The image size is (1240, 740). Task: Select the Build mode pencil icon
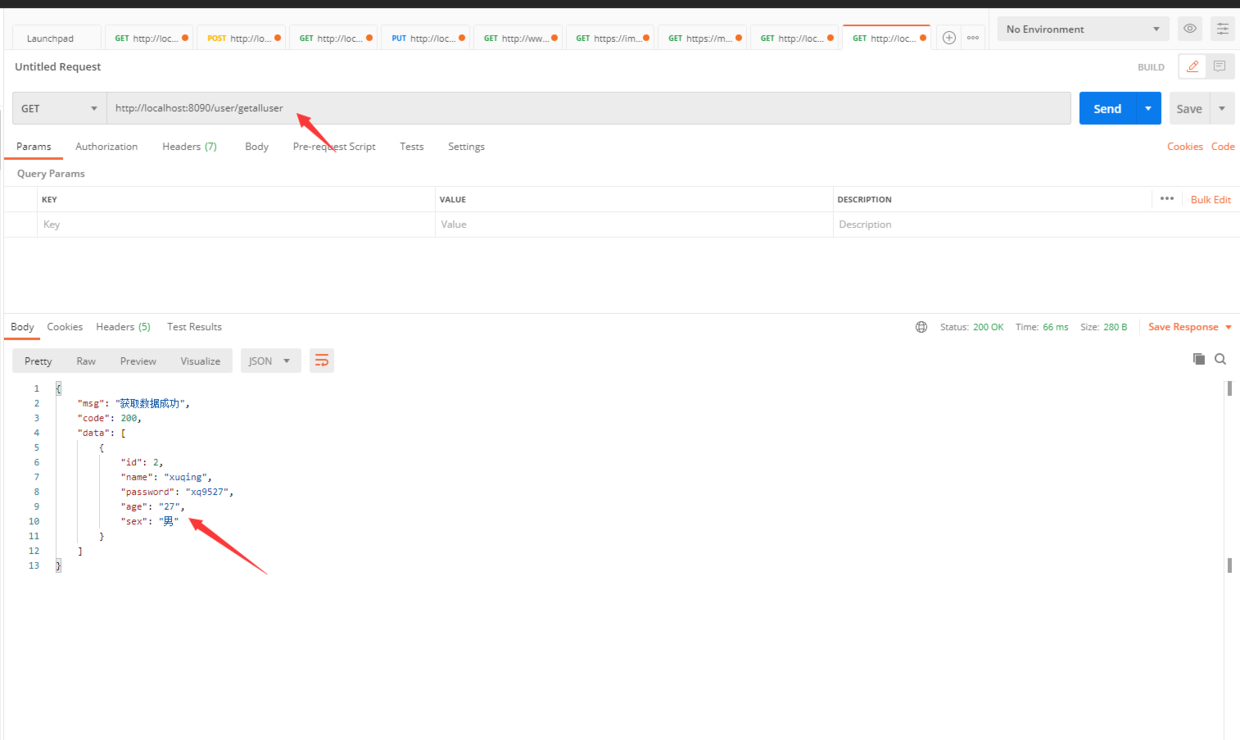tap(1192, 67)
